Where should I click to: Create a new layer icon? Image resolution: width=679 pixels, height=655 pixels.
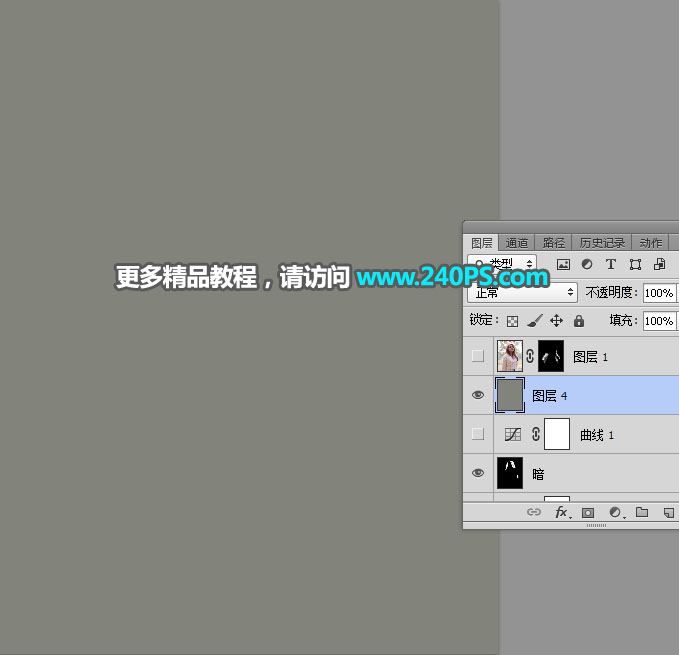[x=668, y=513]
